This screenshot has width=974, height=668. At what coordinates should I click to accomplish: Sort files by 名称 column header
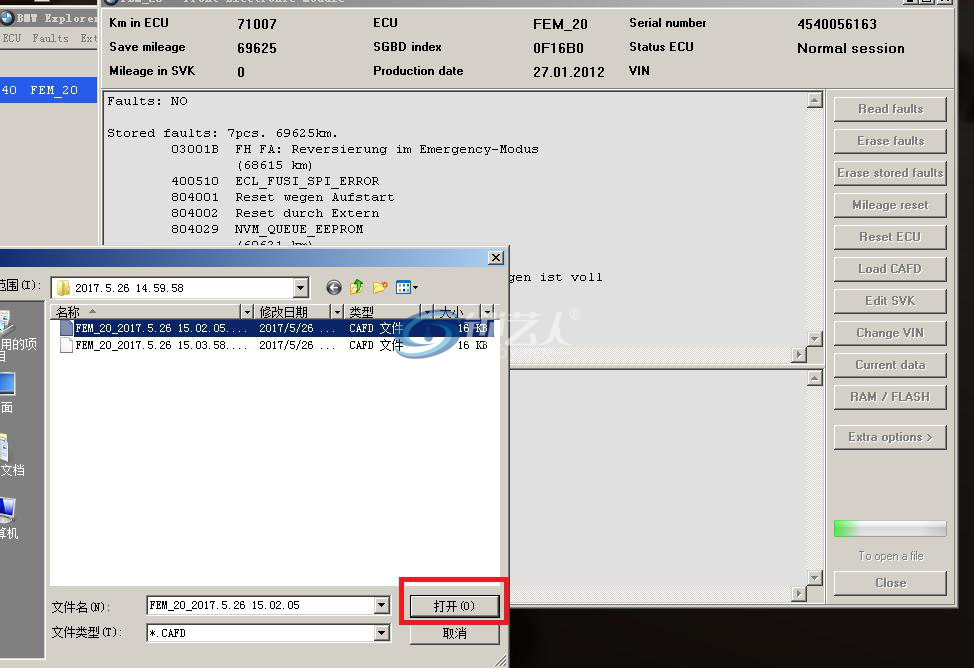pos(145,312)
